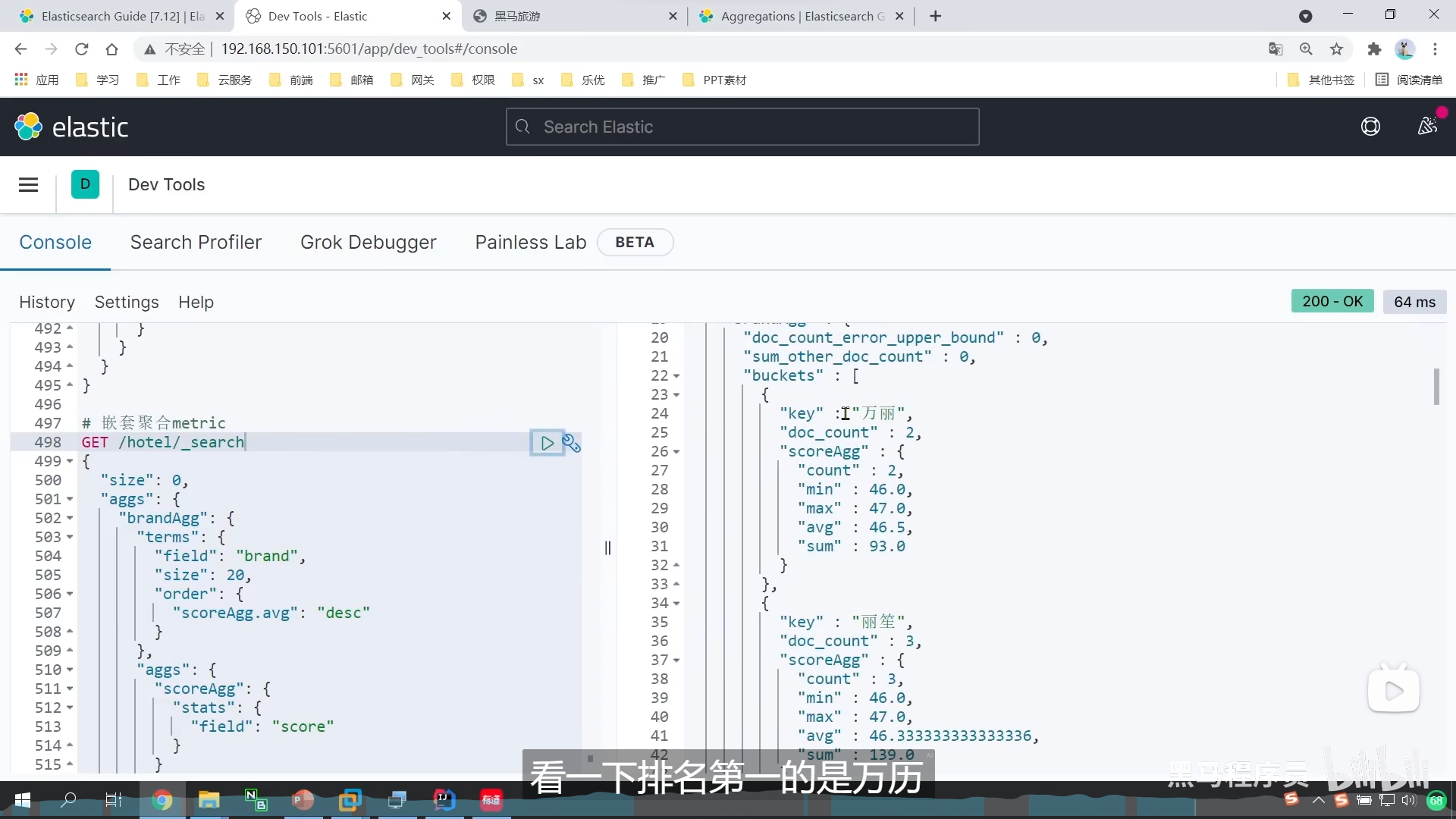The image size is (1456, 819).
Task: Open the Elastic hamburger navigation menu
Action: click(28, 185)
